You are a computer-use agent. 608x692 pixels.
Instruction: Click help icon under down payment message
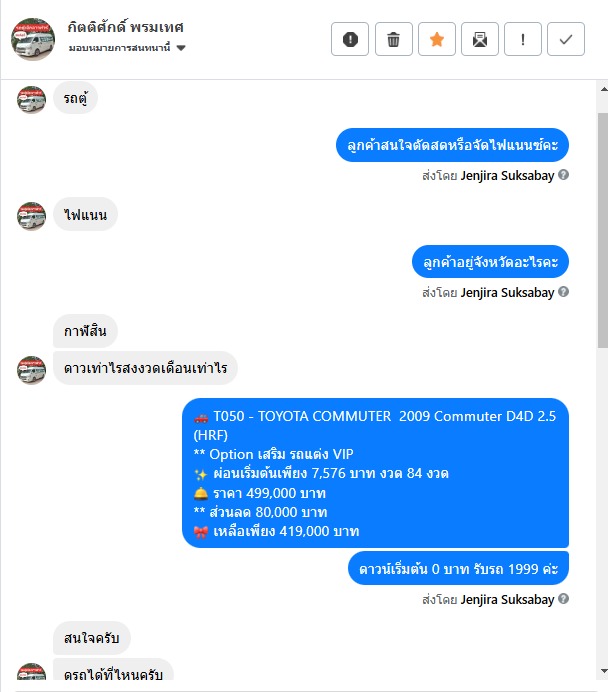[563, 599]
